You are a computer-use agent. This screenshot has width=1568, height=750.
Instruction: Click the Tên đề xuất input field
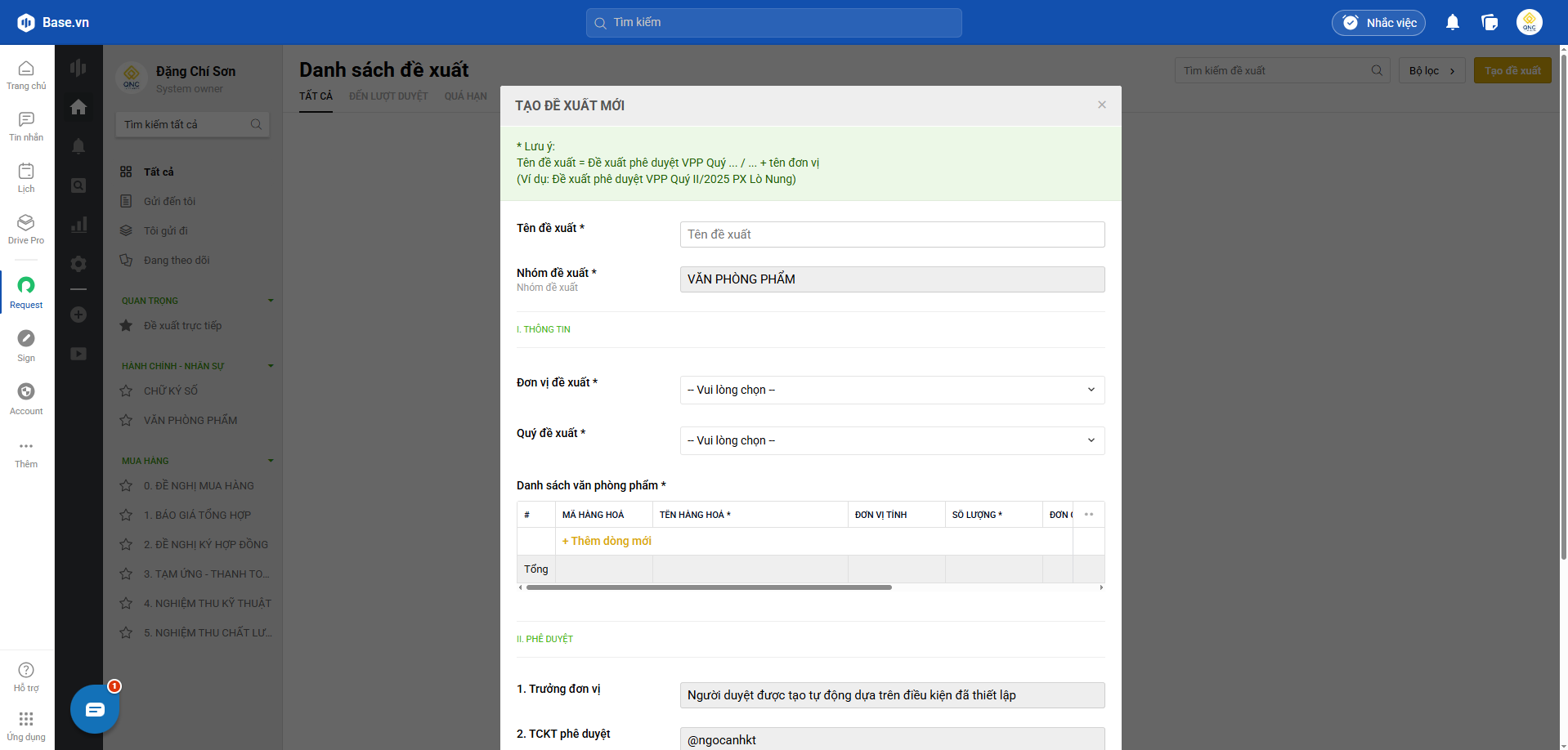click(x=892, y=234)
